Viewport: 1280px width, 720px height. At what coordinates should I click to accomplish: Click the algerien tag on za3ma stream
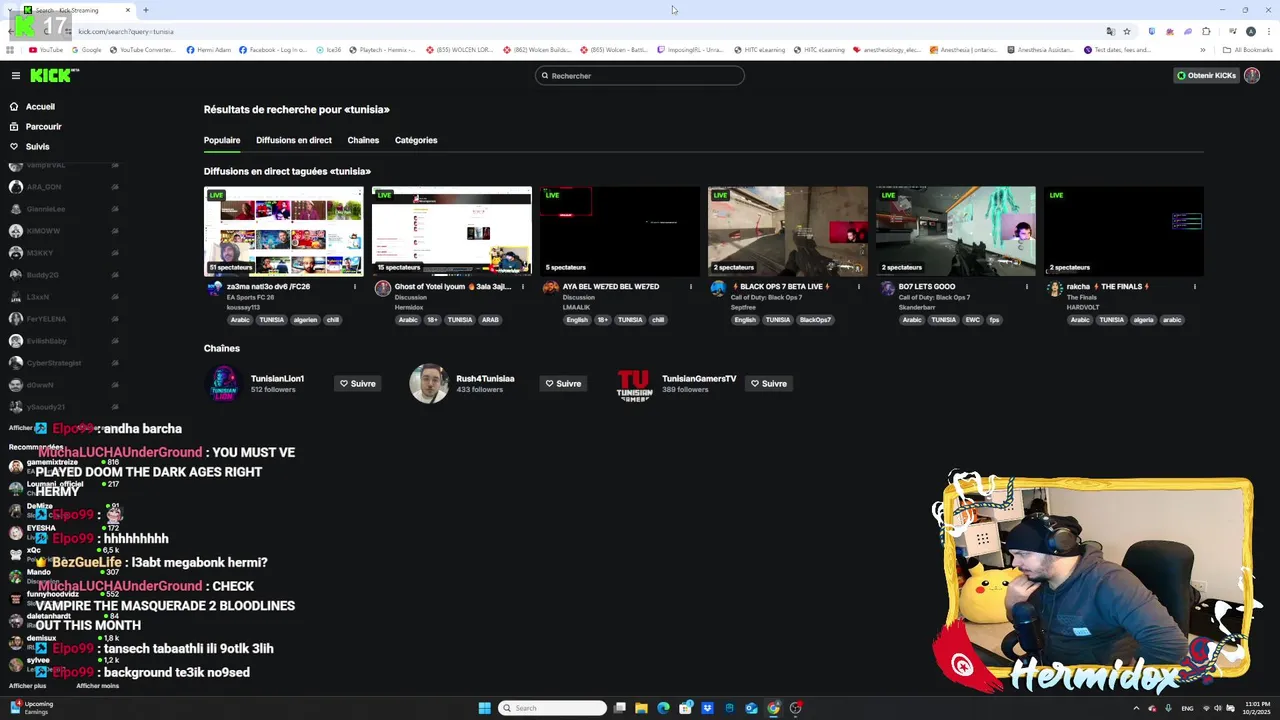pos(305,320)
